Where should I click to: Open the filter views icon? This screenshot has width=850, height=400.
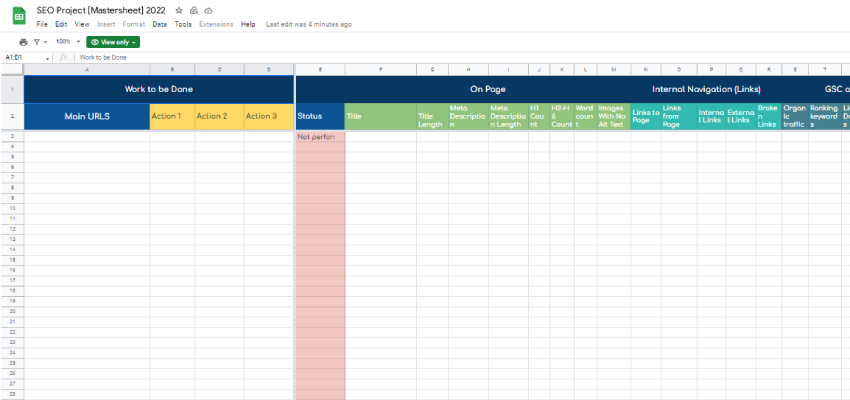38,42
